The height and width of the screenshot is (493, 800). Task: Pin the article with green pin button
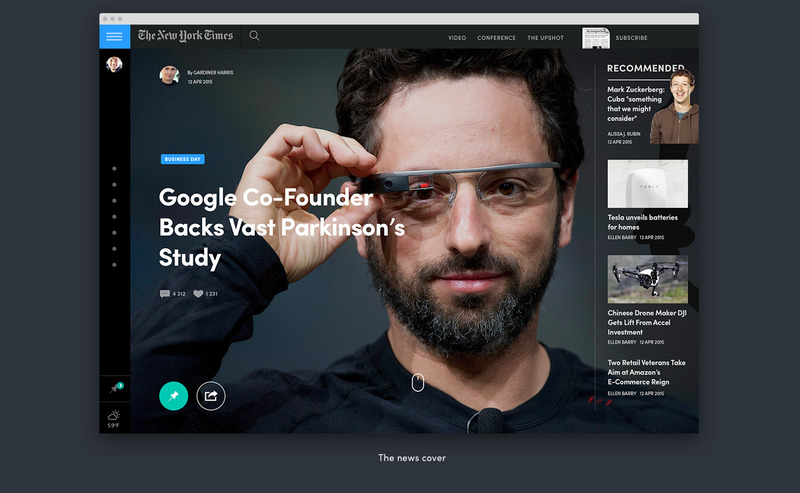pyautogui.click(x=173, y=396)
